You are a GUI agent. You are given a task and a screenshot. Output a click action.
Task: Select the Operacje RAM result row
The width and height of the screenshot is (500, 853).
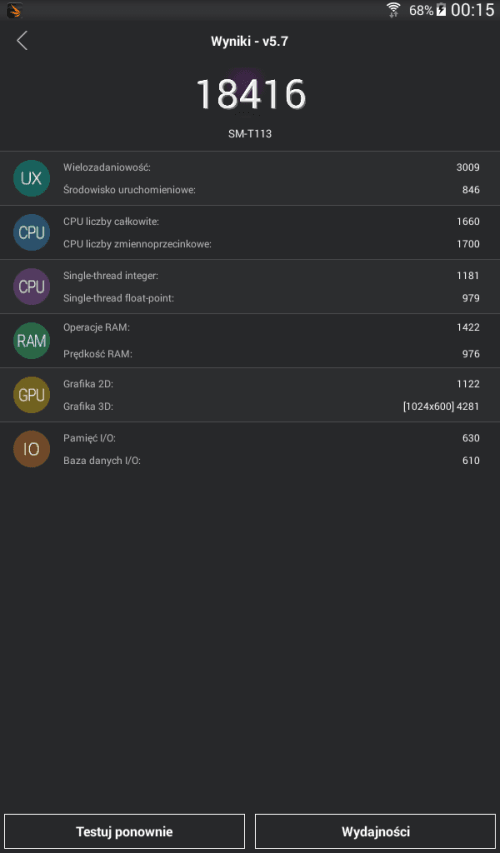271,327
